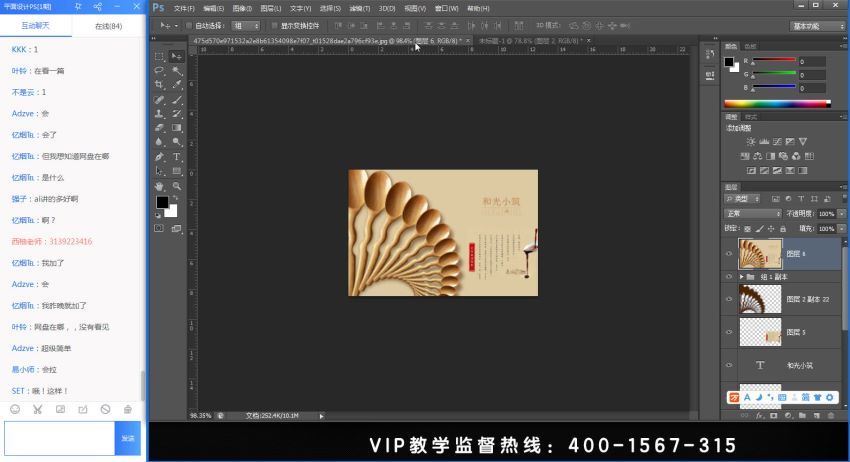Viewport: 850px width, 462px height.
Task: Open the 基本功能 workspace dropdown
Action: click(817, 26)
